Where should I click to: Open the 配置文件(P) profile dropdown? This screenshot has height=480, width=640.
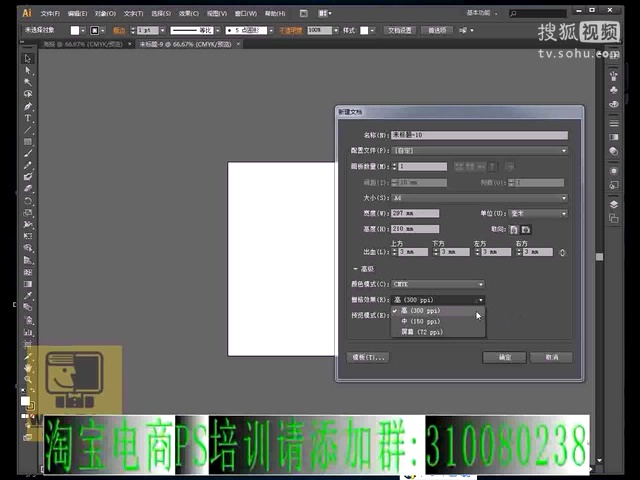click(480, 151)
